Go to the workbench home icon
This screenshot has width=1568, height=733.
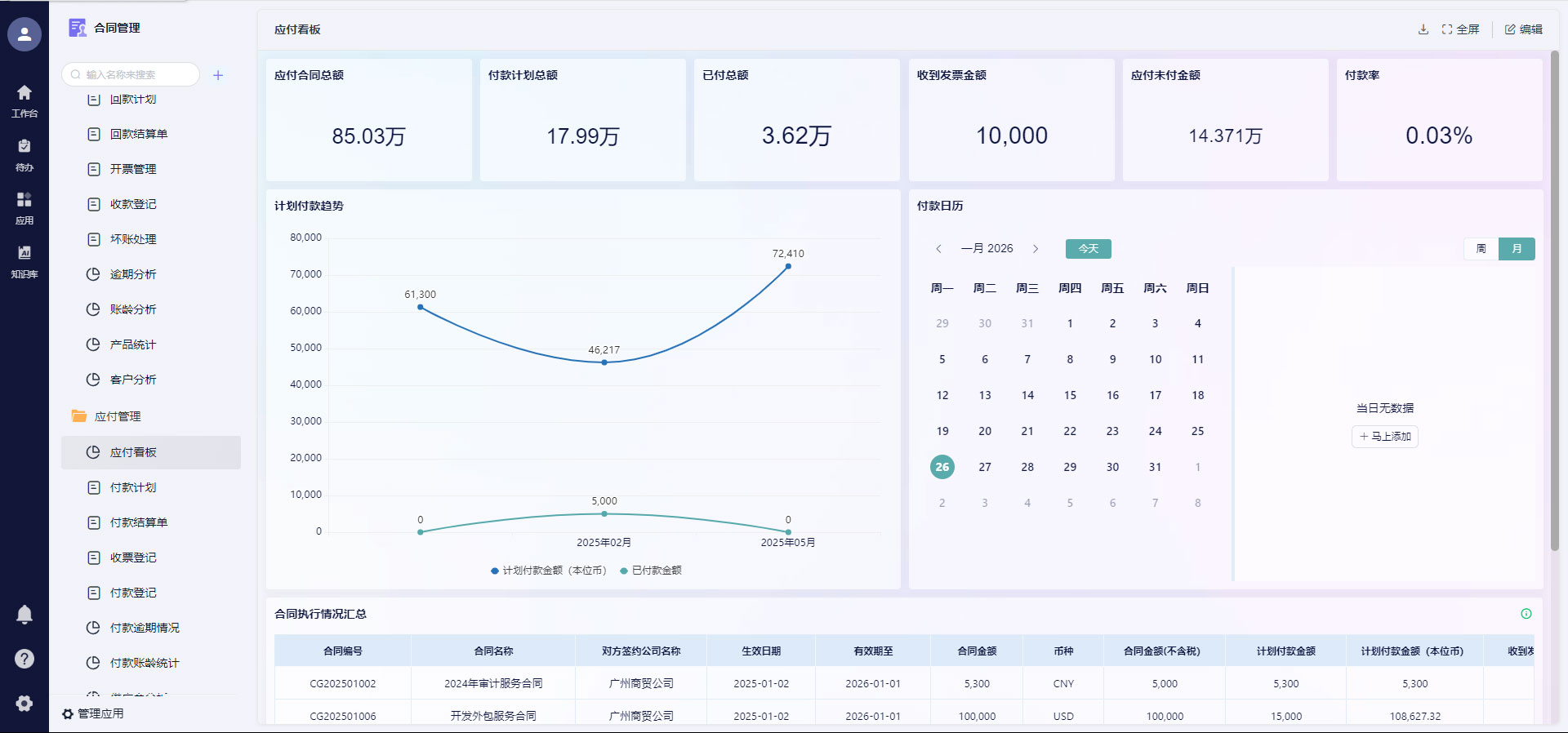(x=24, y=100)
